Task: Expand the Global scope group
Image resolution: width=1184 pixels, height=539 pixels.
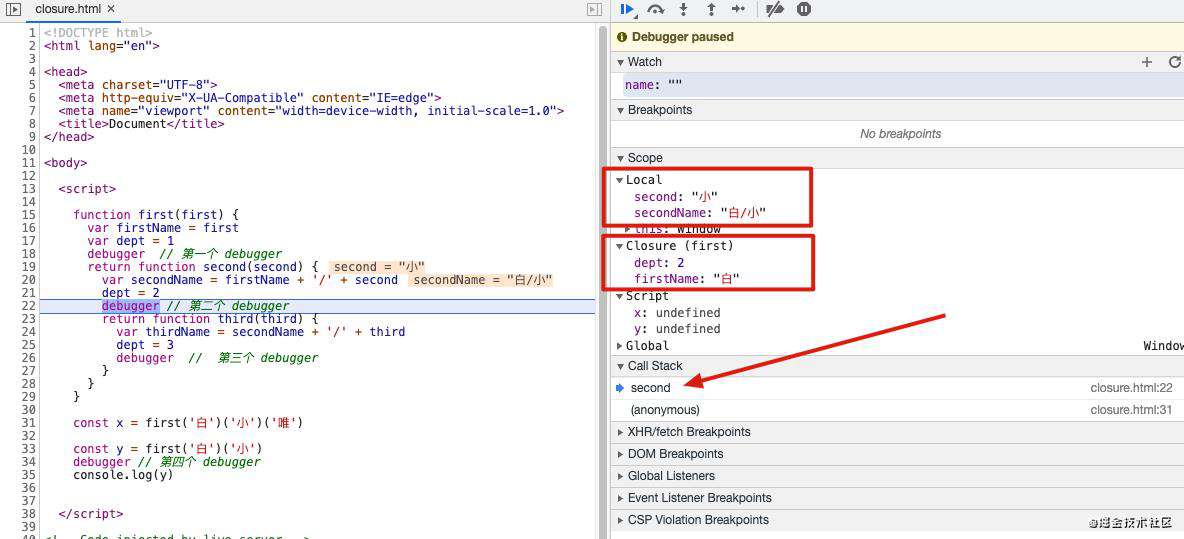Action: coord(620,346)
